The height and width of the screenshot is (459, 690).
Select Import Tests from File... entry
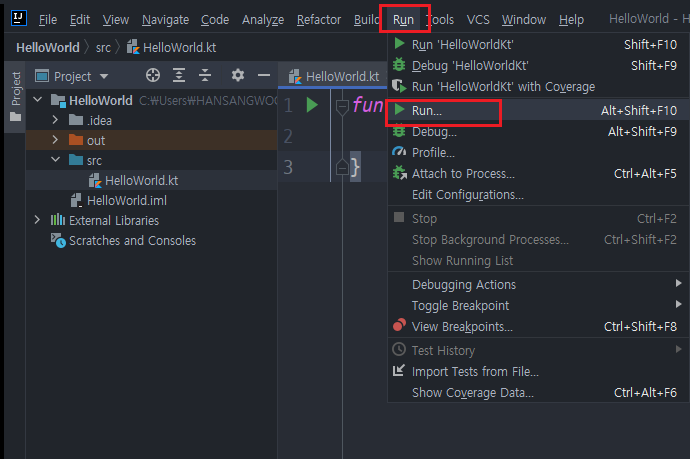pos(538,371)
